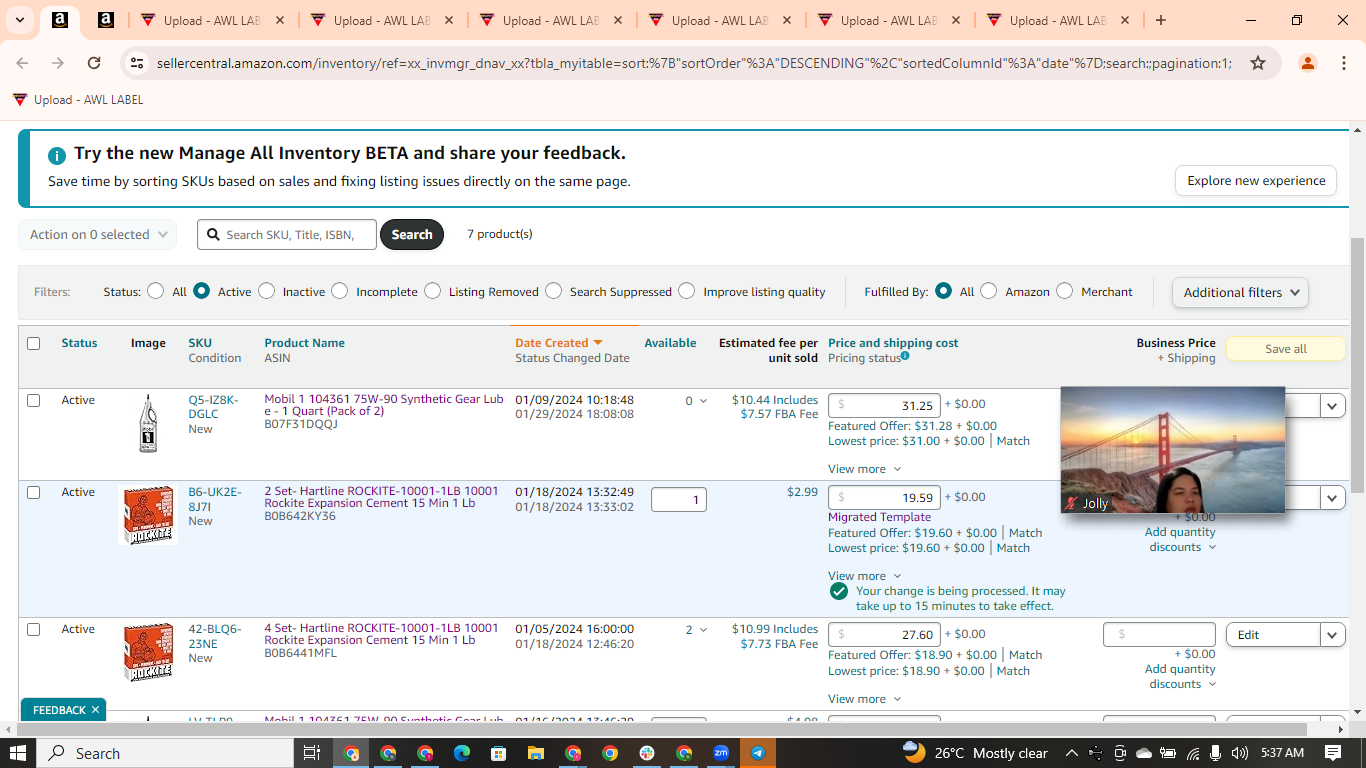The width and height of the screenshot is (1366, 768).
Task: Open the Action on 0 selected dropdown
Action: tap(98, 234)
